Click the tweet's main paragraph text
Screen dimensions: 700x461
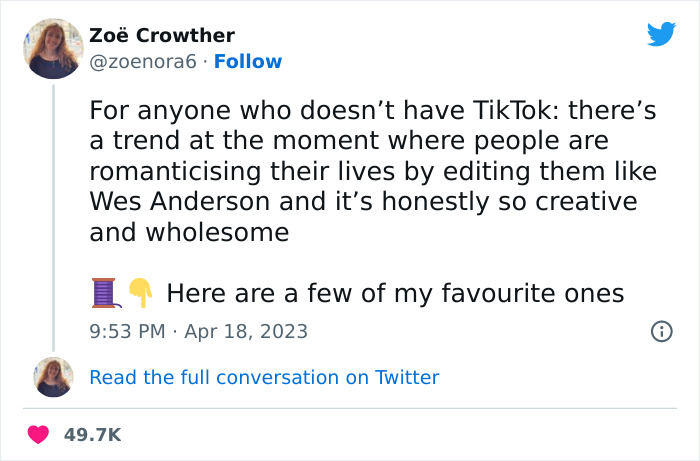(372, 171)
